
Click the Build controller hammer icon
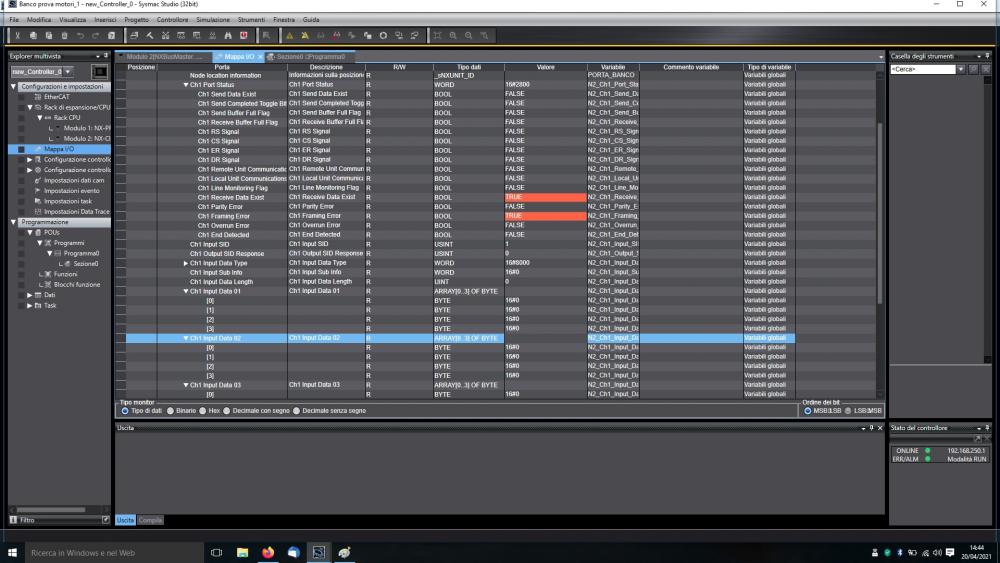tap(150, 36)
